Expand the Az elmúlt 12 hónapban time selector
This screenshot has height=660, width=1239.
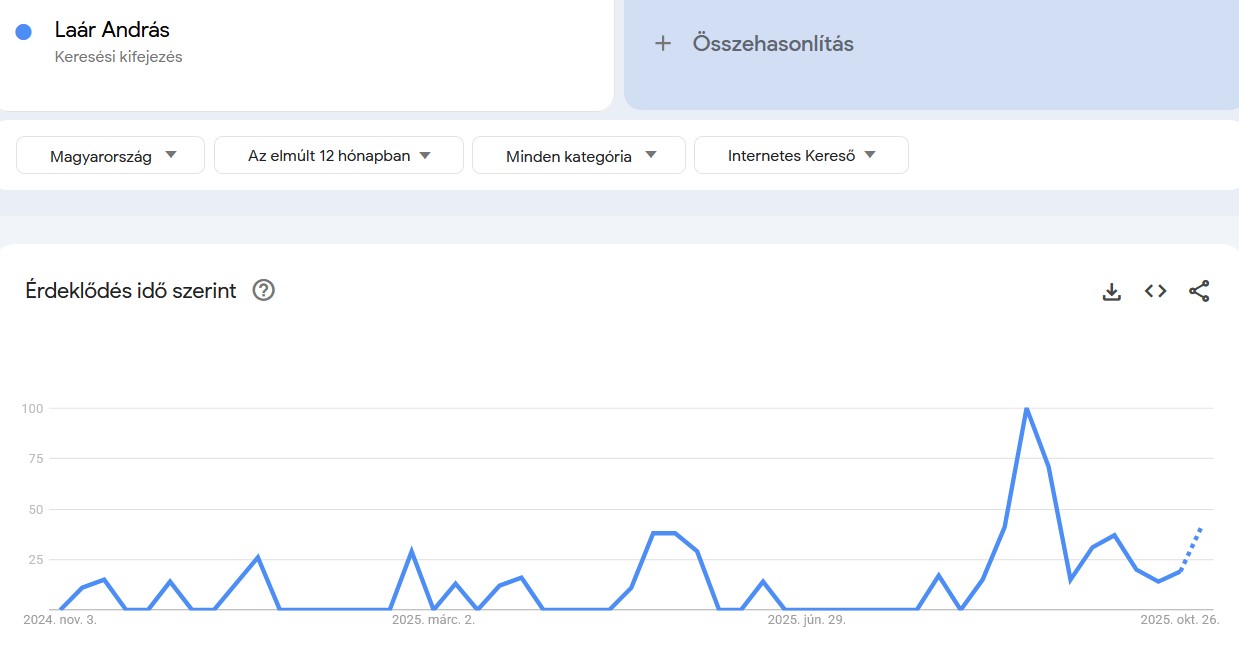pos(338,155)
